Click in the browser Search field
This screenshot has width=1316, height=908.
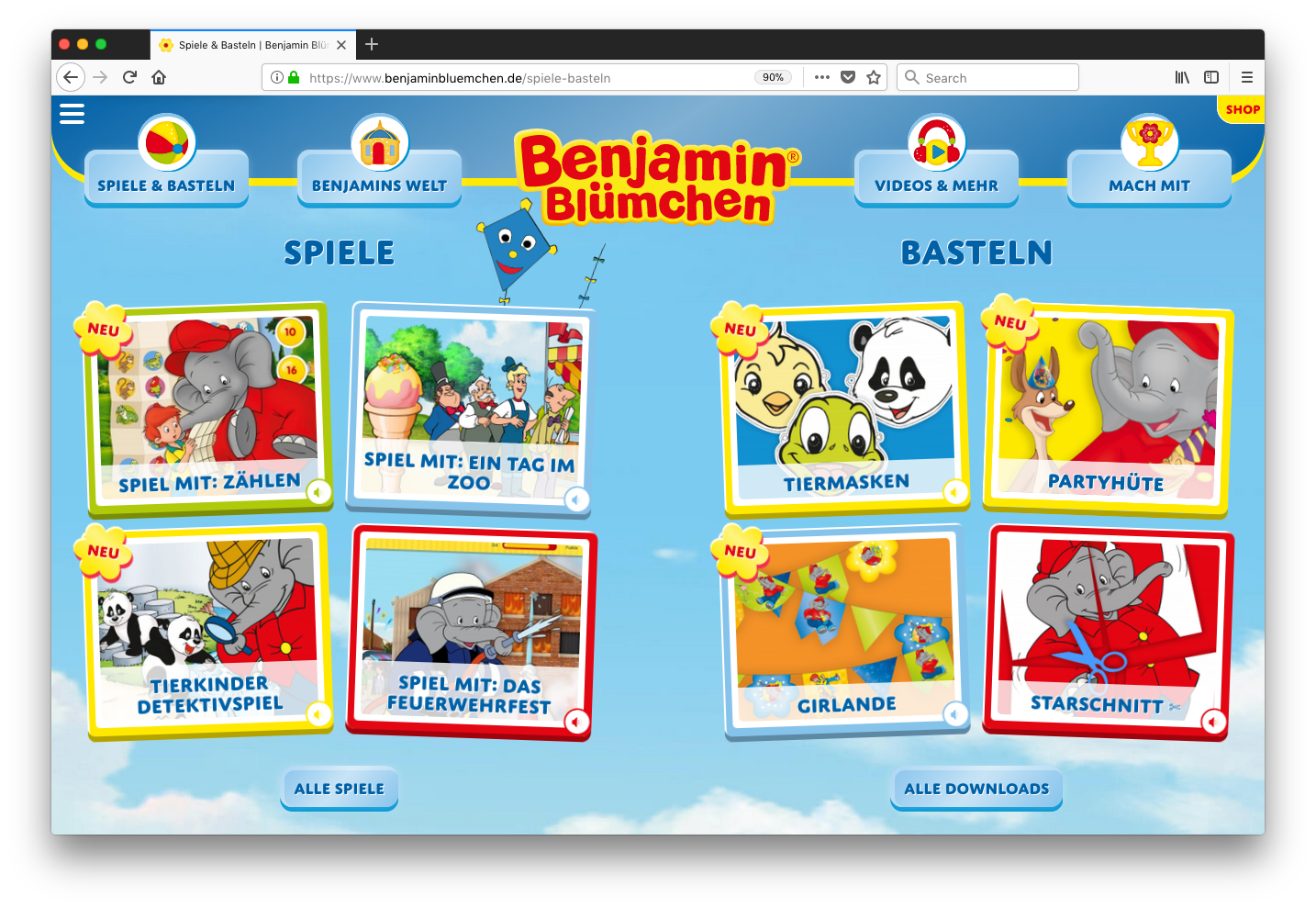click(987, 77)
